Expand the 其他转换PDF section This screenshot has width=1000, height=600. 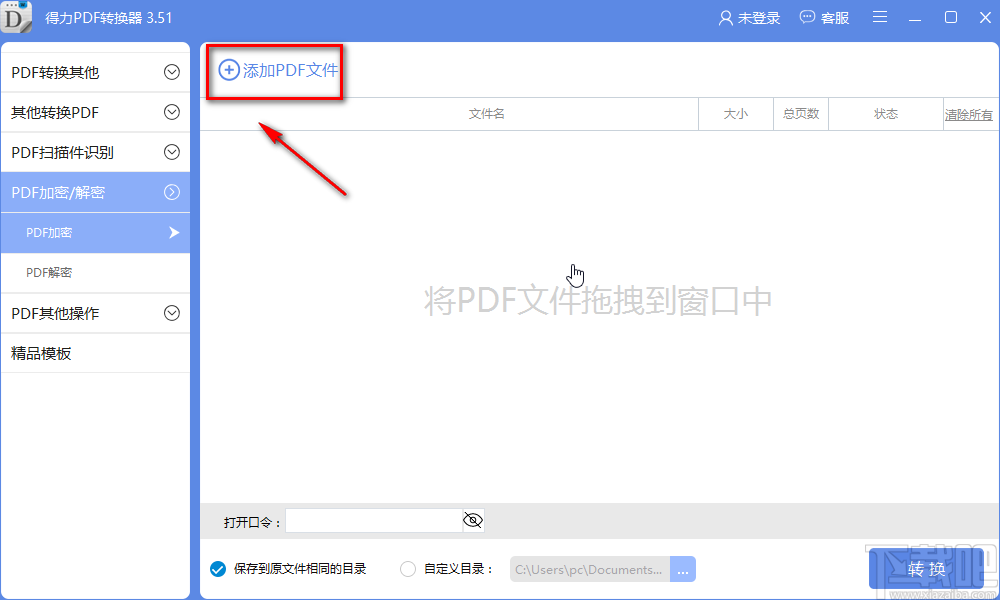click(x=171, y=112)
